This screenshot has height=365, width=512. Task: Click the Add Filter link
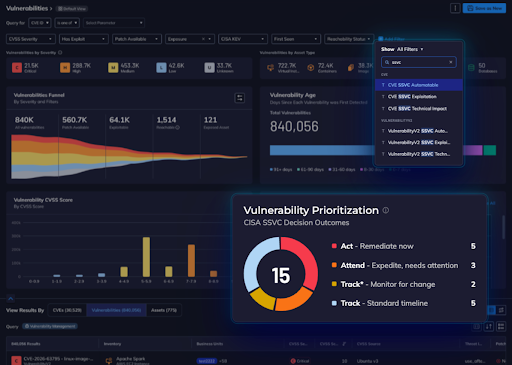click(x=391, y=39)
